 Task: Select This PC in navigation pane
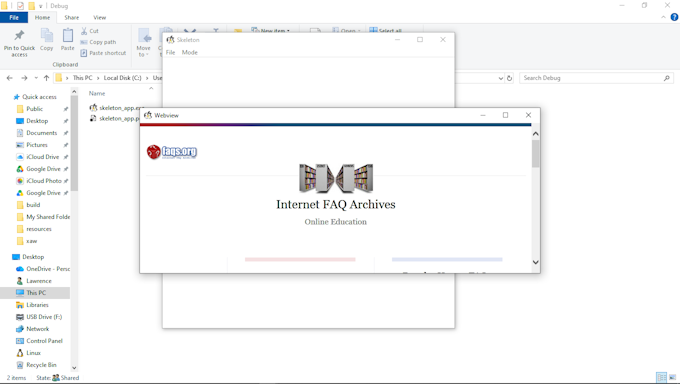pos(36,293)
